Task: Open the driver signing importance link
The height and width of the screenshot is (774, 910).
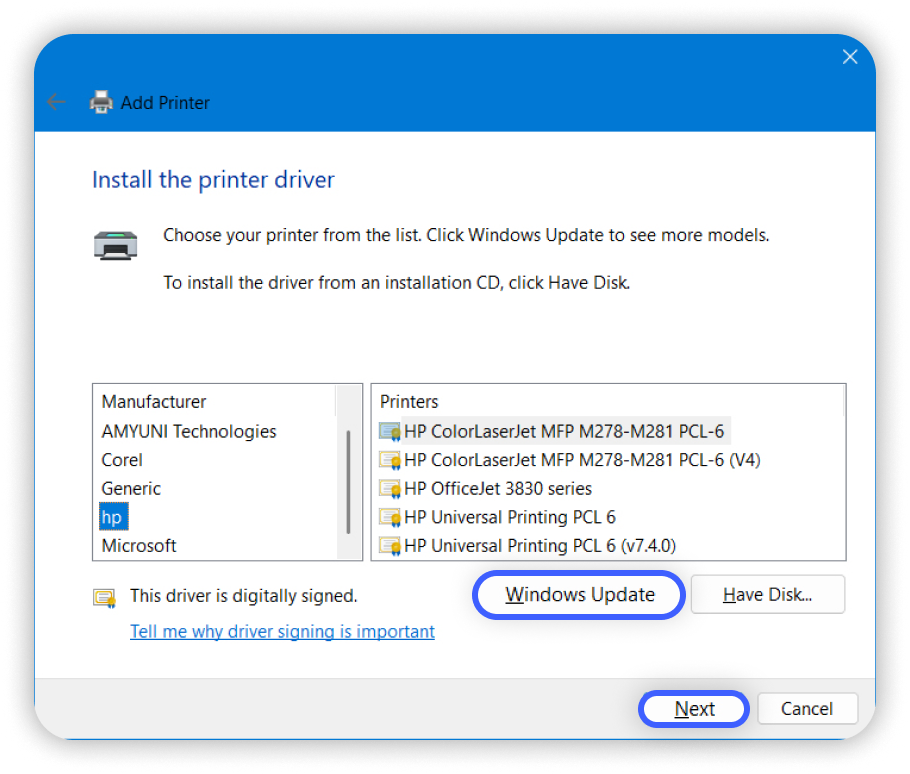Action: tap(282, 631)
